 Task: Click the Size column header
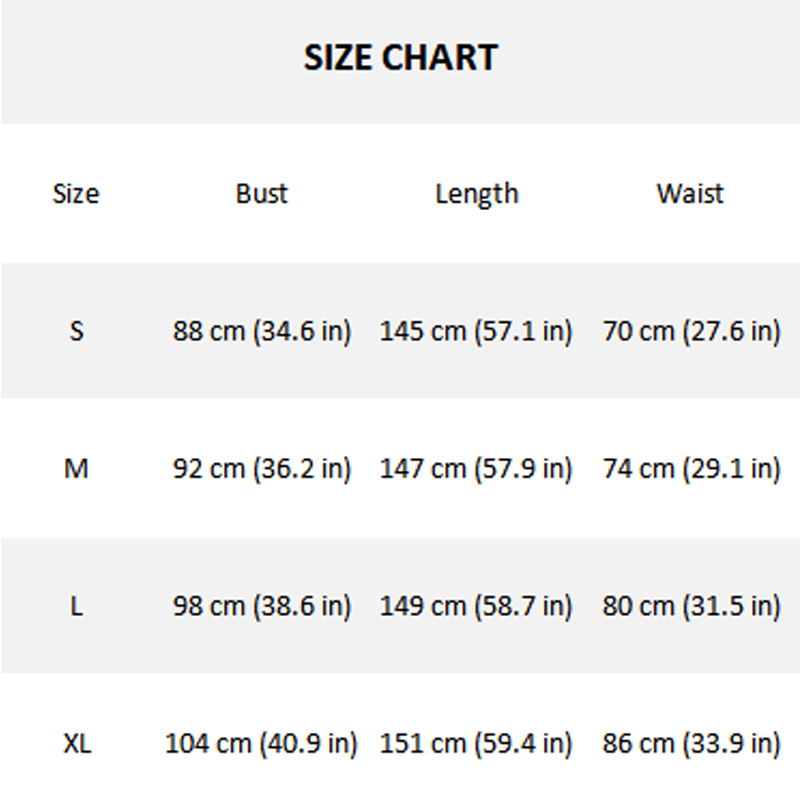[x=76, y=193]
